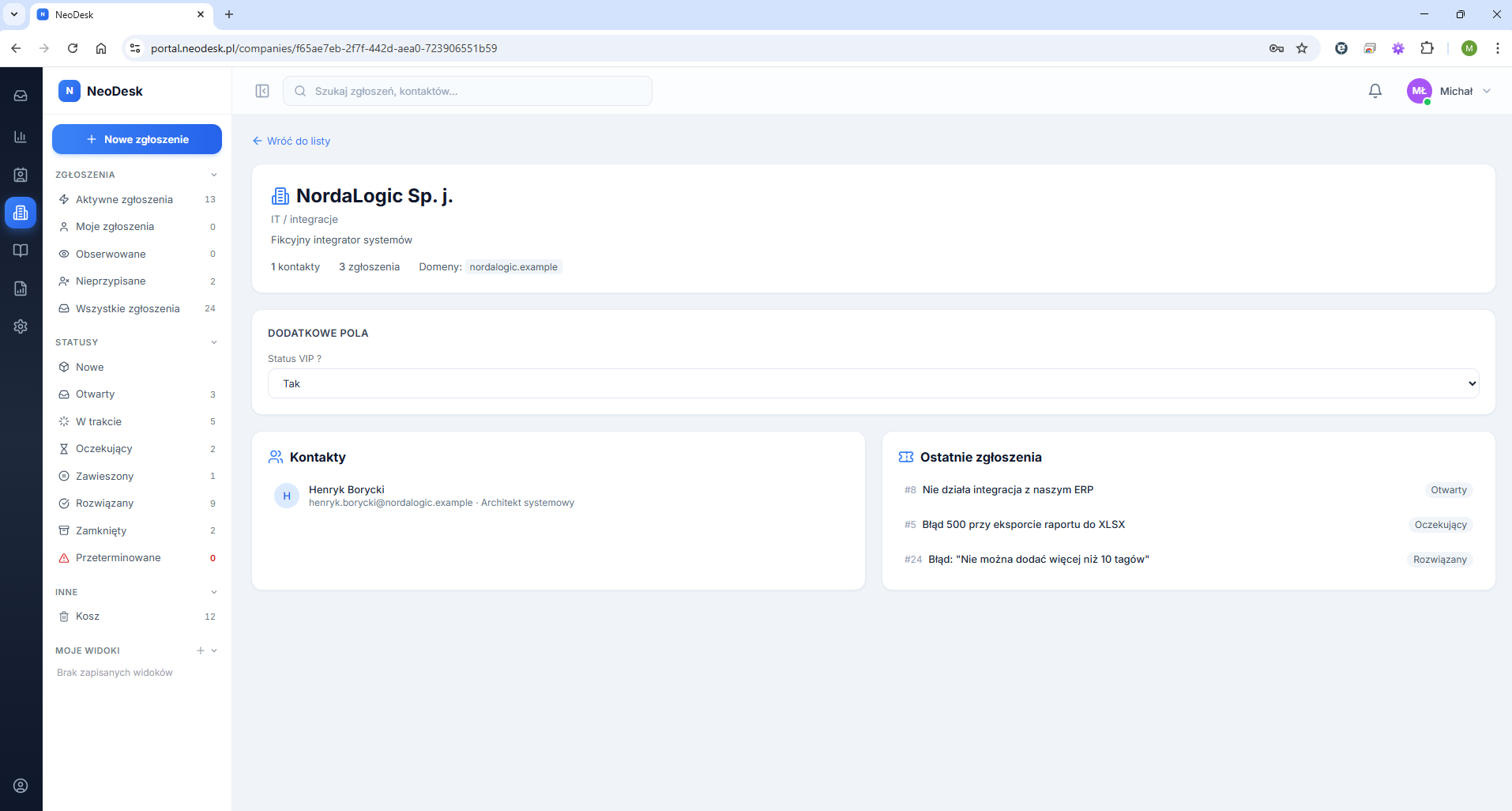The width and height of the screenshot is (1512, 811).
Task: Click the plus icon to add a saved view
Action: click(201, 651)
